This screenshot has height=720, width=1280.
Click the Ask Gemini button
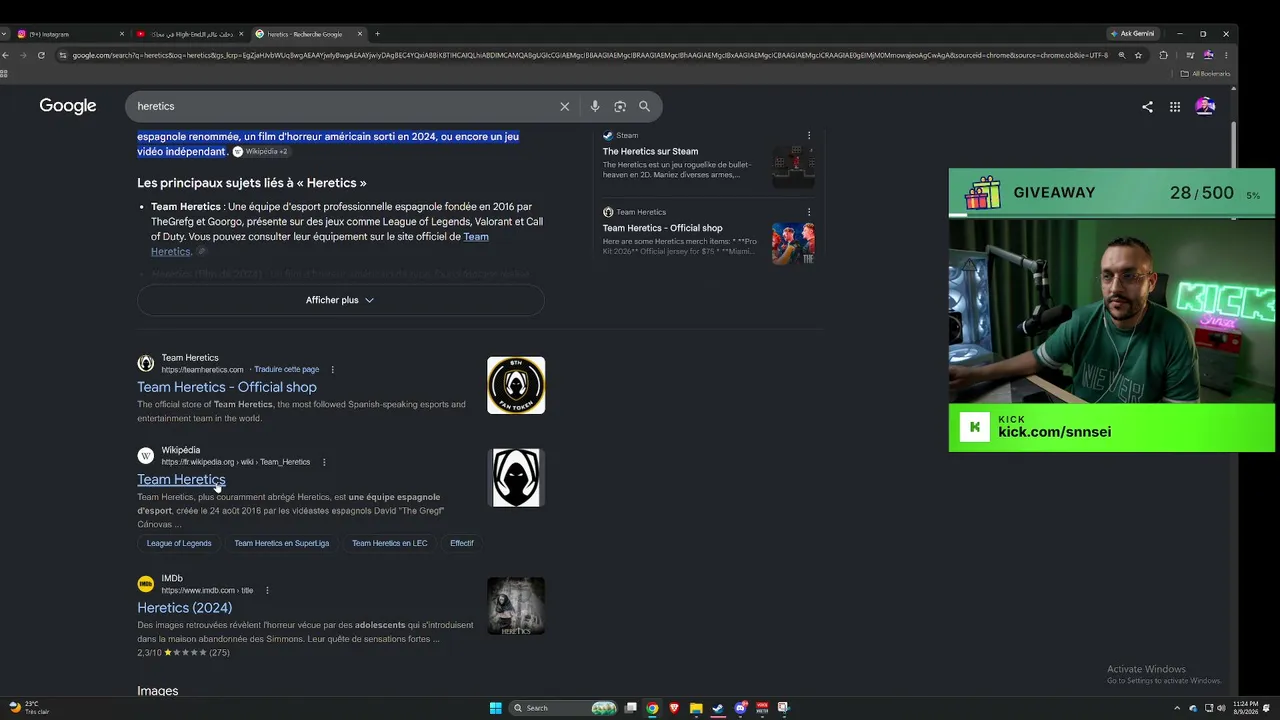click(x=1132, y=34)
